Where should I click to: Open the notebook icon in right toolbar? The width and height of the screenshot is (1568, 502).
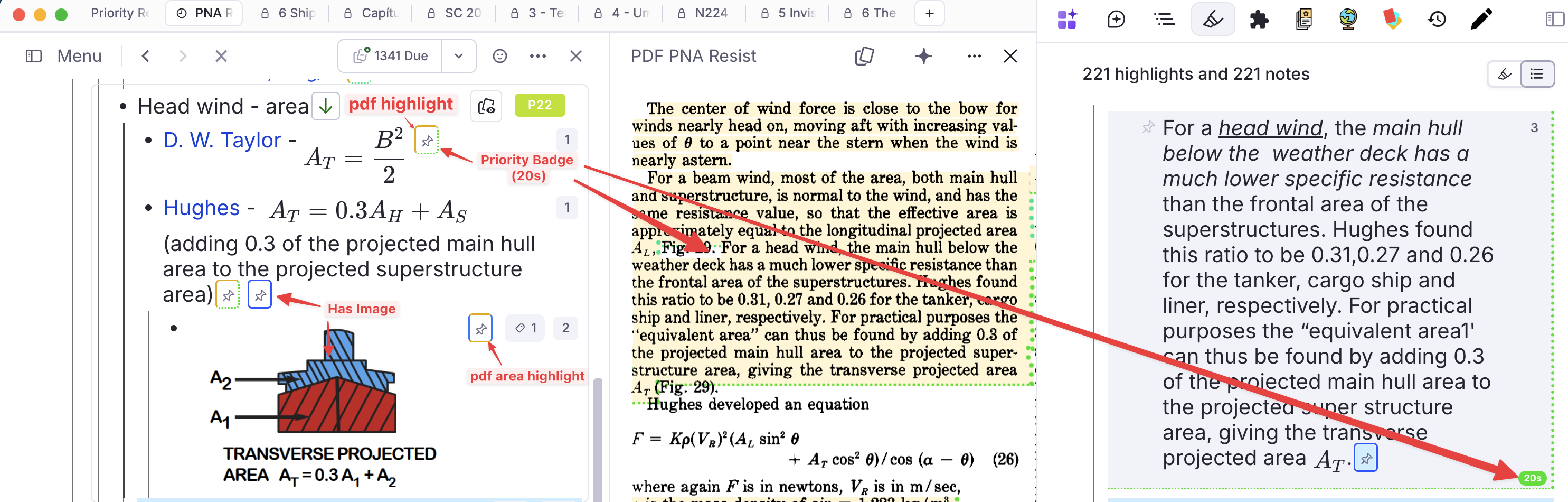1303,20
